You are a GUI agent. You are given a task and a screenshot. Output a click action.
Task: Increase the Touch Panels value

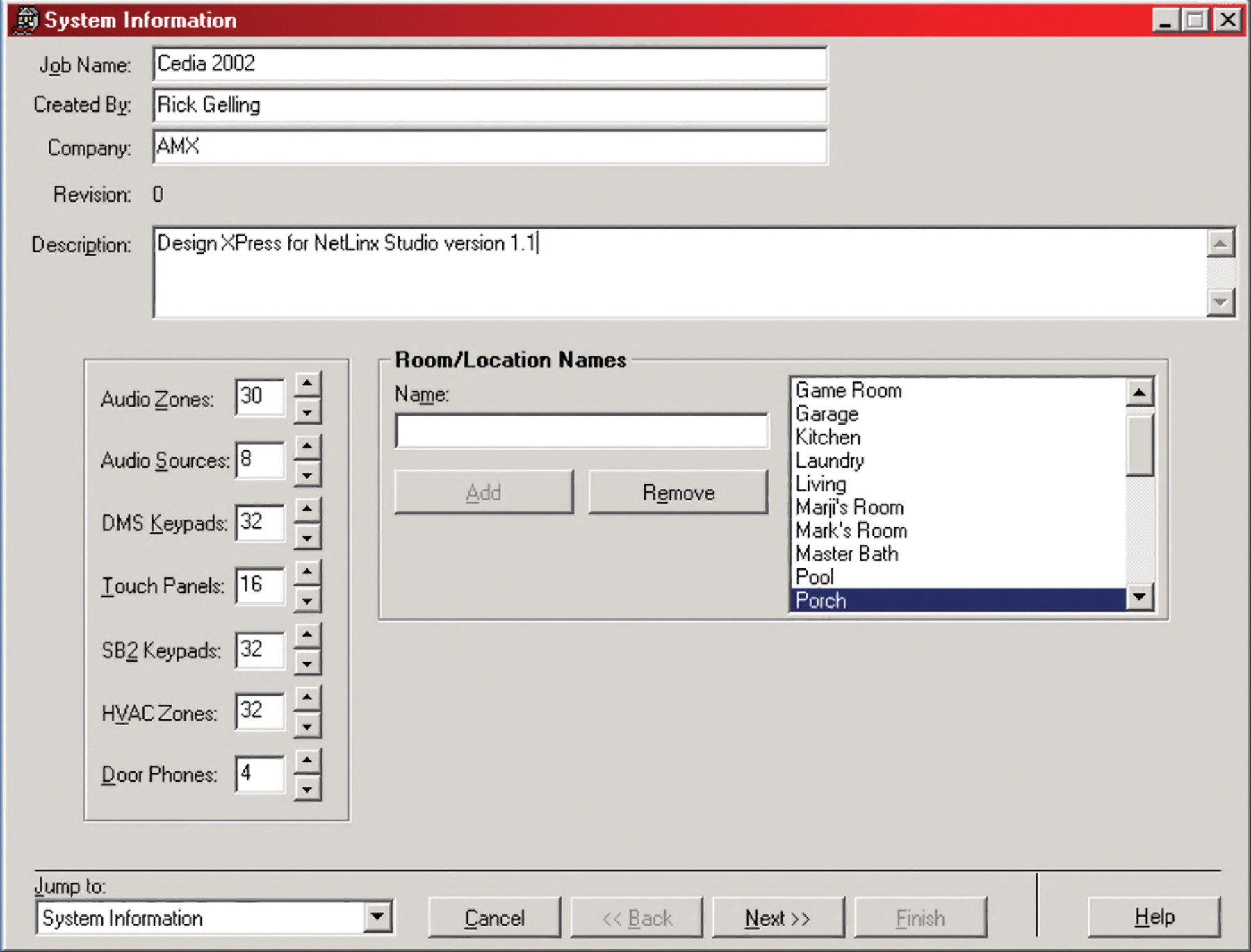pyautogui.click(x=307, y=572)
